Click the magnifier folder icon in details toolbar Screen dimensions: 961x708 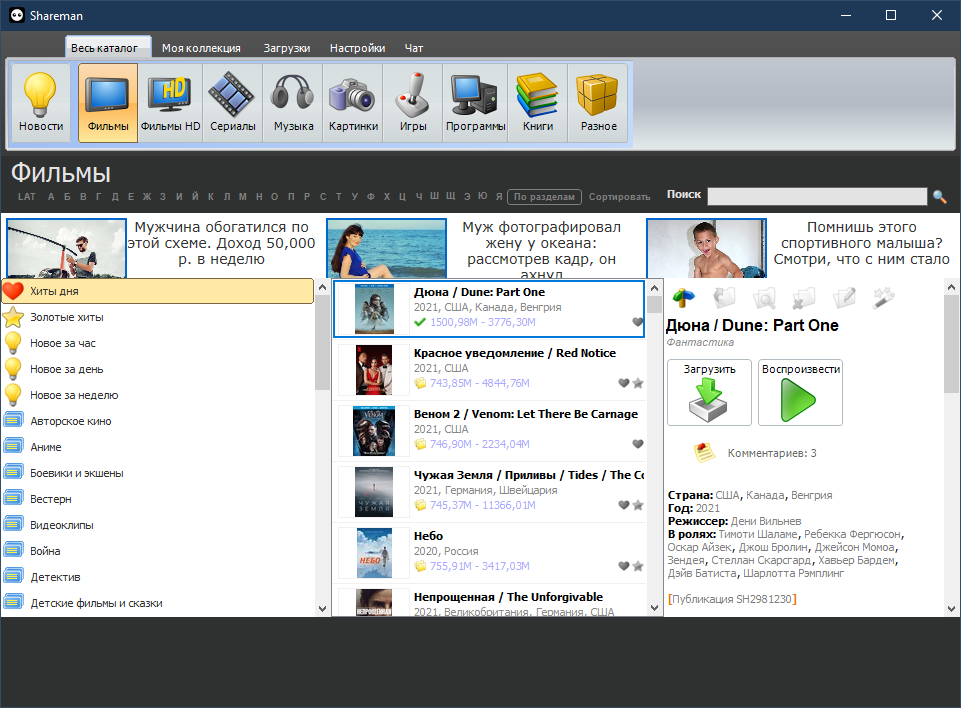click(x=764, y=298)
